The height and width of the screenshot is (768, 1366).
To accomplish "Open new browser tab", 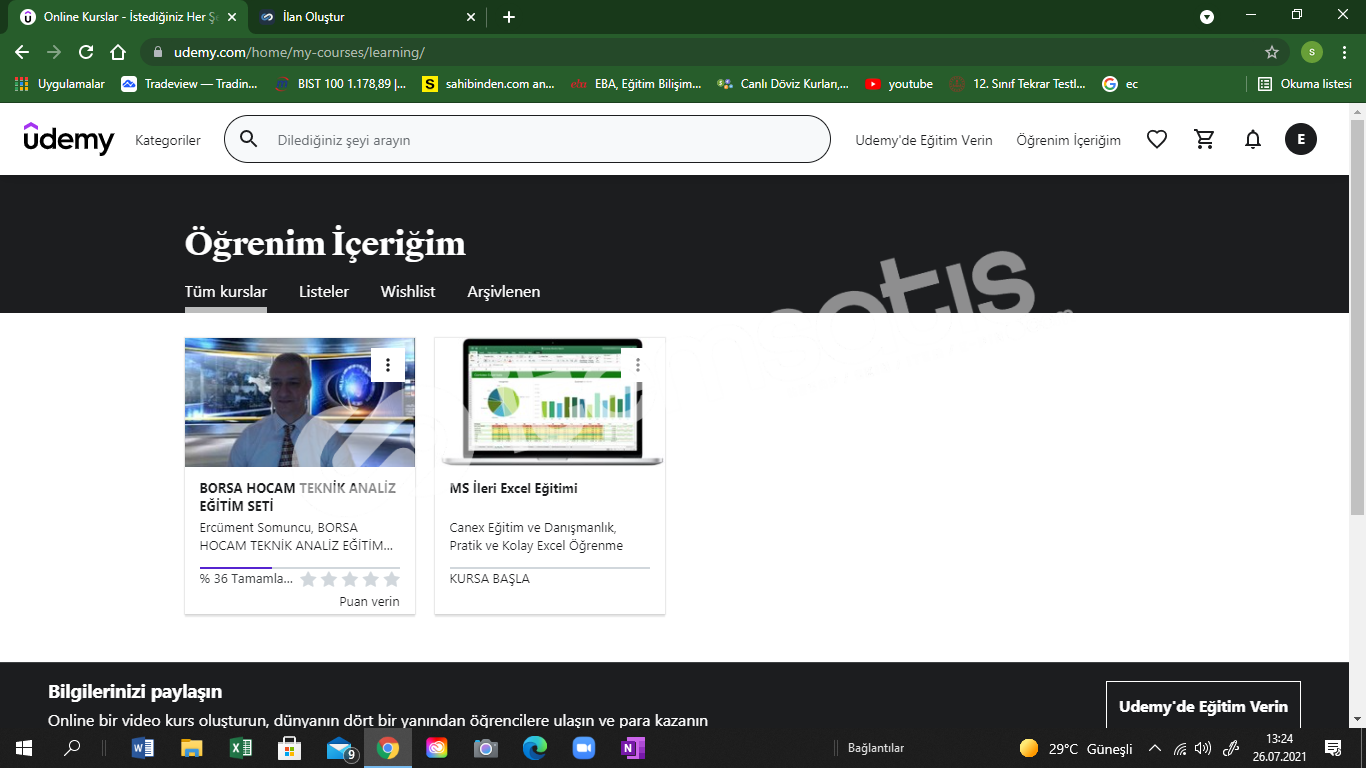I will coord(508,17).
